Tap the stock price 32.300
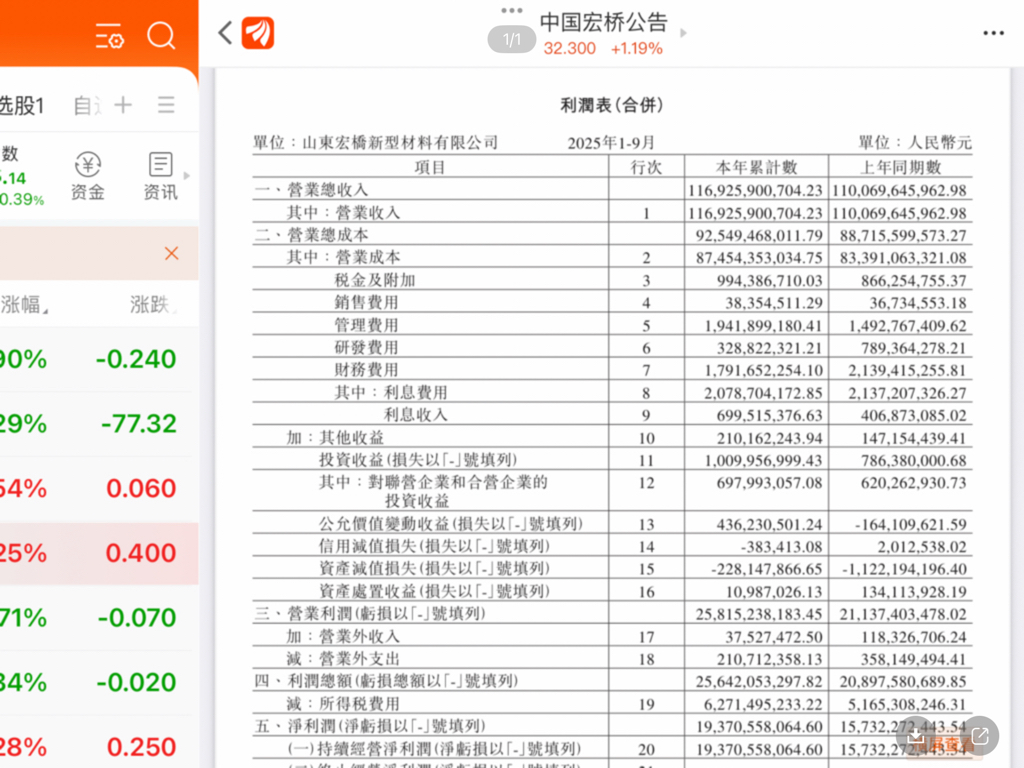Image resolution: width=1024 pixels, height=768 pixels. [x=569, y=48]
